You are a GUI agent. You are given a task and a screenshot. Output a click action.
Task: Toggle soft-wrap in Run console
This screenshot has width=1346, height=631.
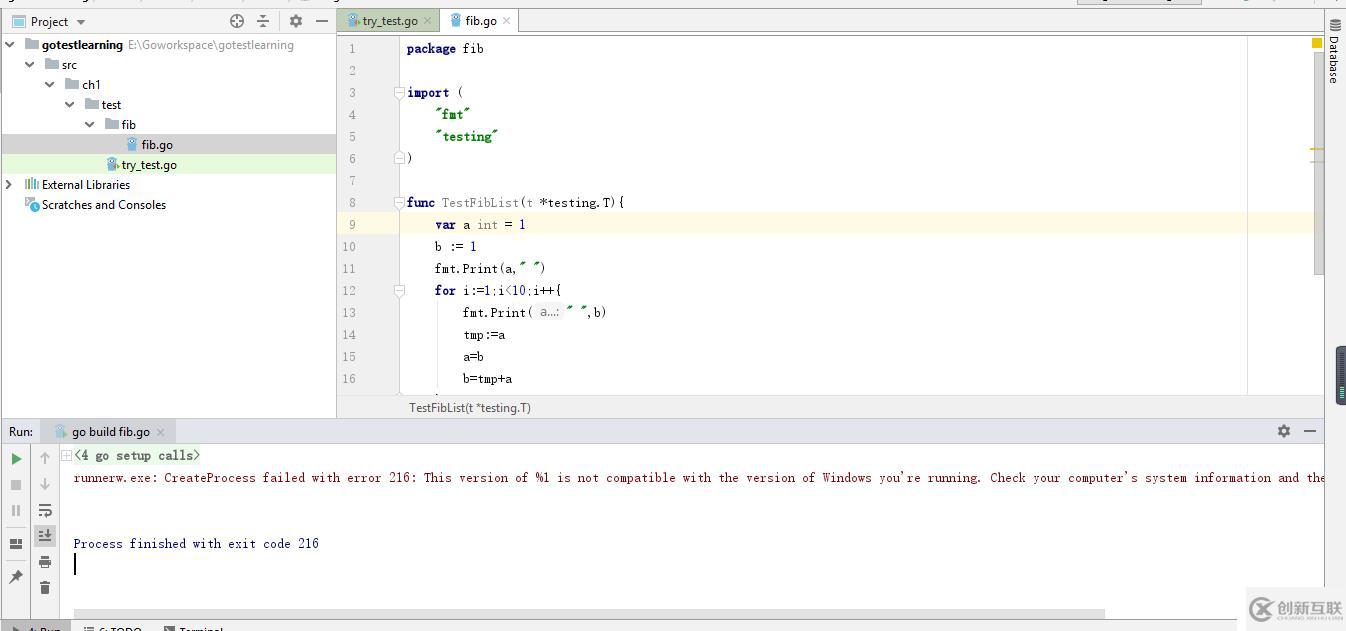[x=45, y=510]
